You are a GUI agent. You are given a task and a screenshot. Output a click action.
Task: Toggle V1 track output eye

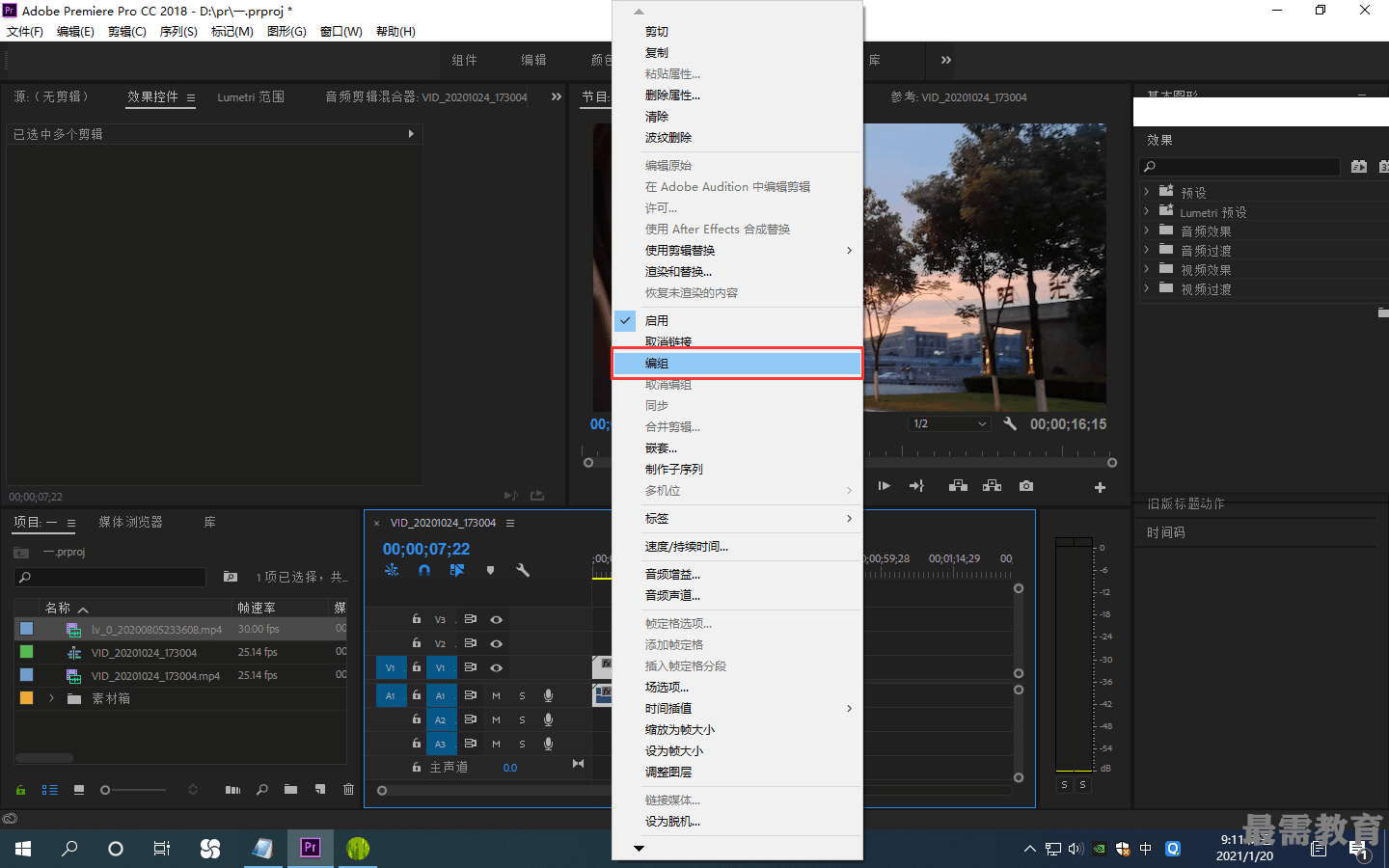click(496, 667)
